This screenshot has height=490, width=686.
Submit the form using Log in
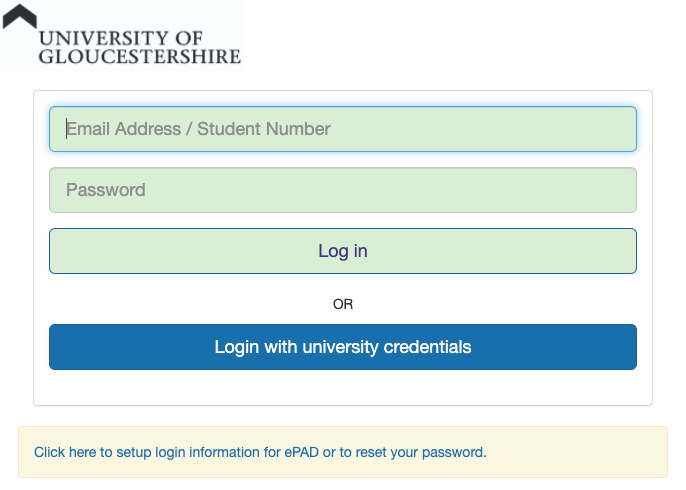point(343,251)
